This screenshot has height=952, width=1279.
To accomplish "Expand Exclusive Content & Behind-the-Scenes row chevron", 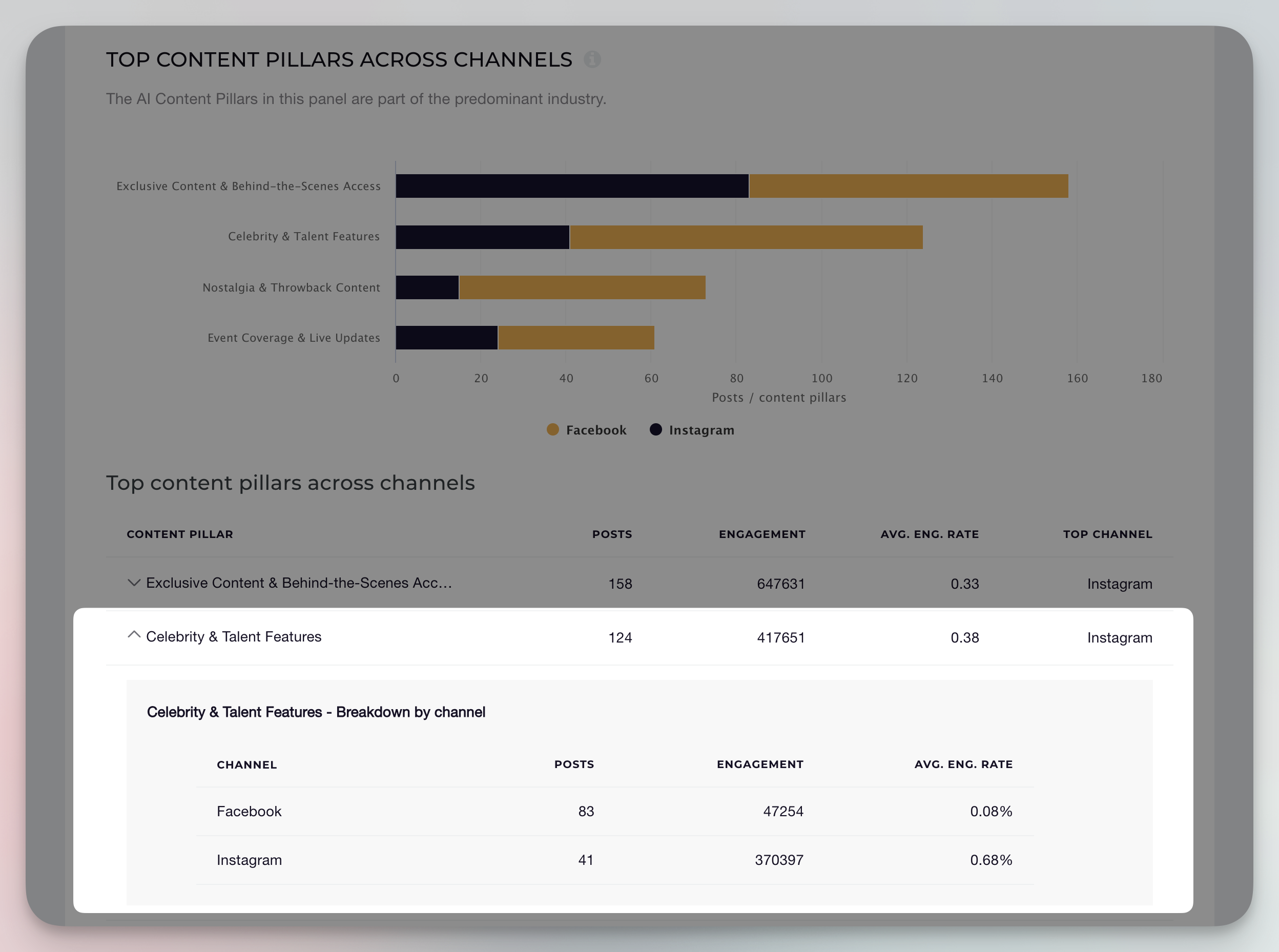I will (x=134, y=583).
